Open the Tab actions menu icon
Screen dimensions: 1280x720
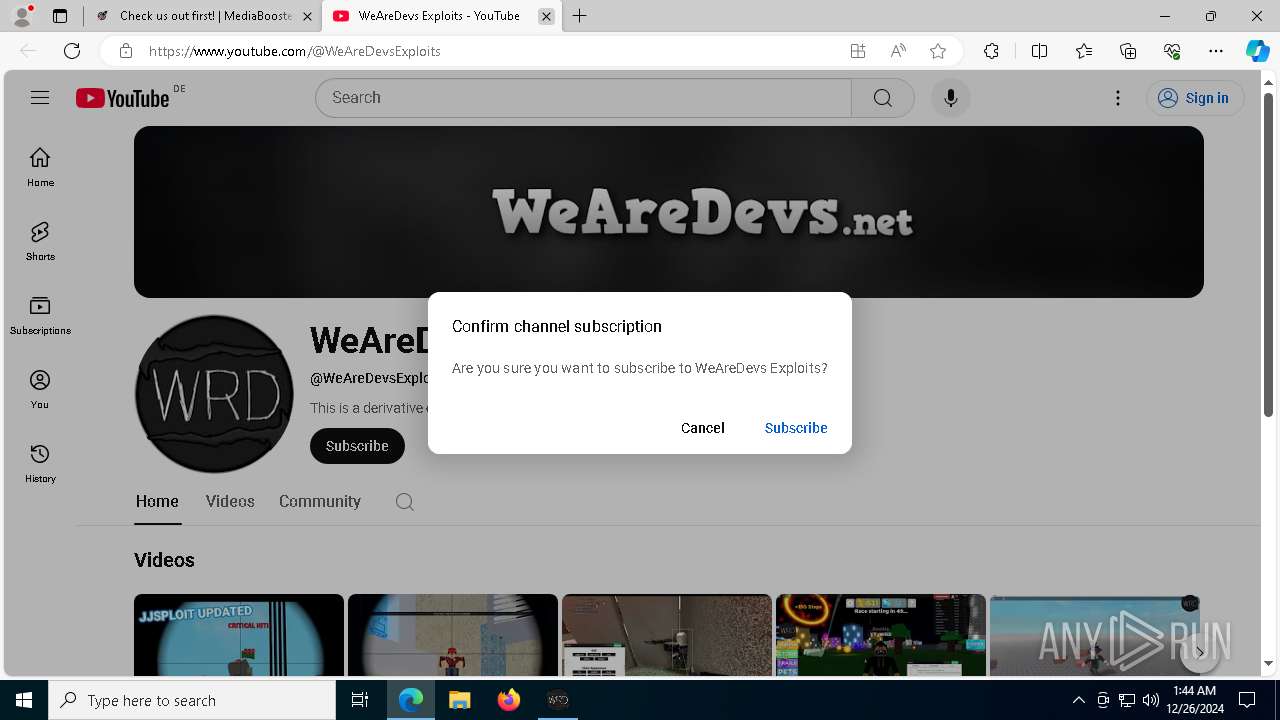[60, 16]
